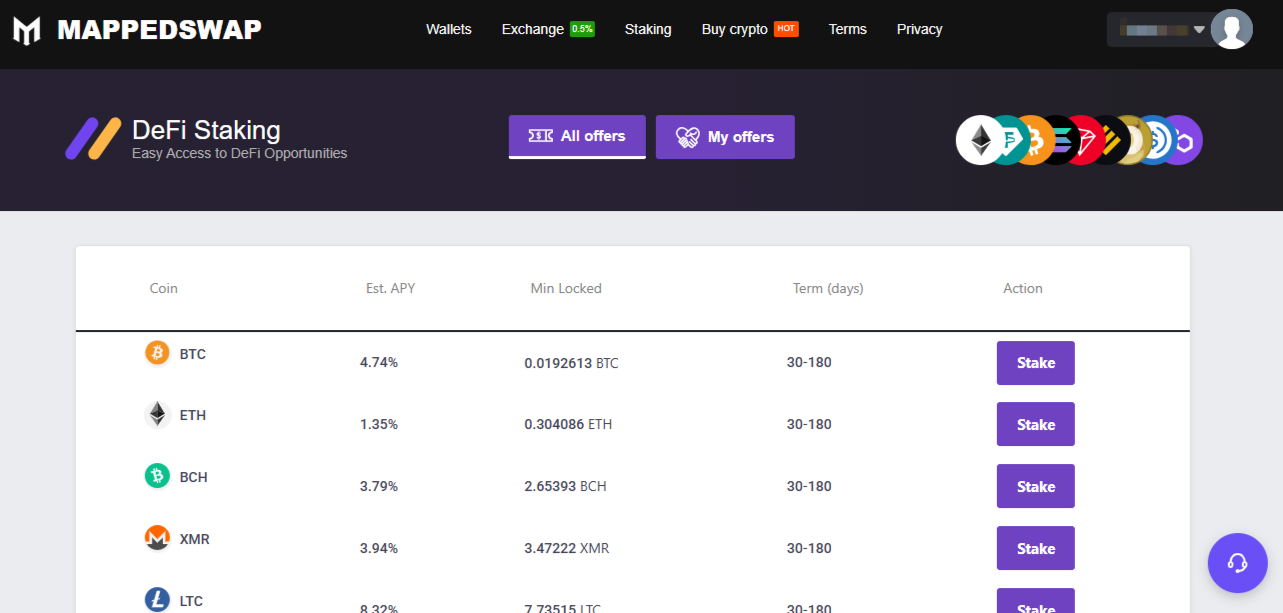Switch to the My offers tab
This screenshot has width=1283, height=613.
pyautogui.click(x=725, y=137)
